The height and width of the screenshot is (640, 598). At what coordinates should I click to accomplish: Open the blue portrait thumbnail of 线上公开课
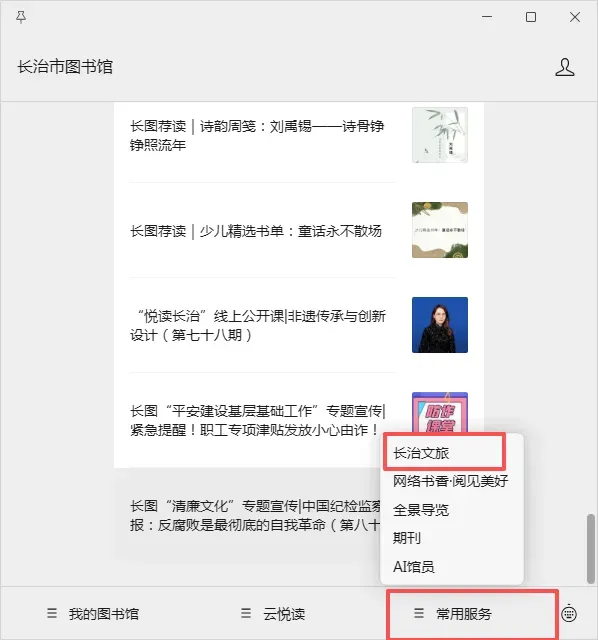point(440,325)
